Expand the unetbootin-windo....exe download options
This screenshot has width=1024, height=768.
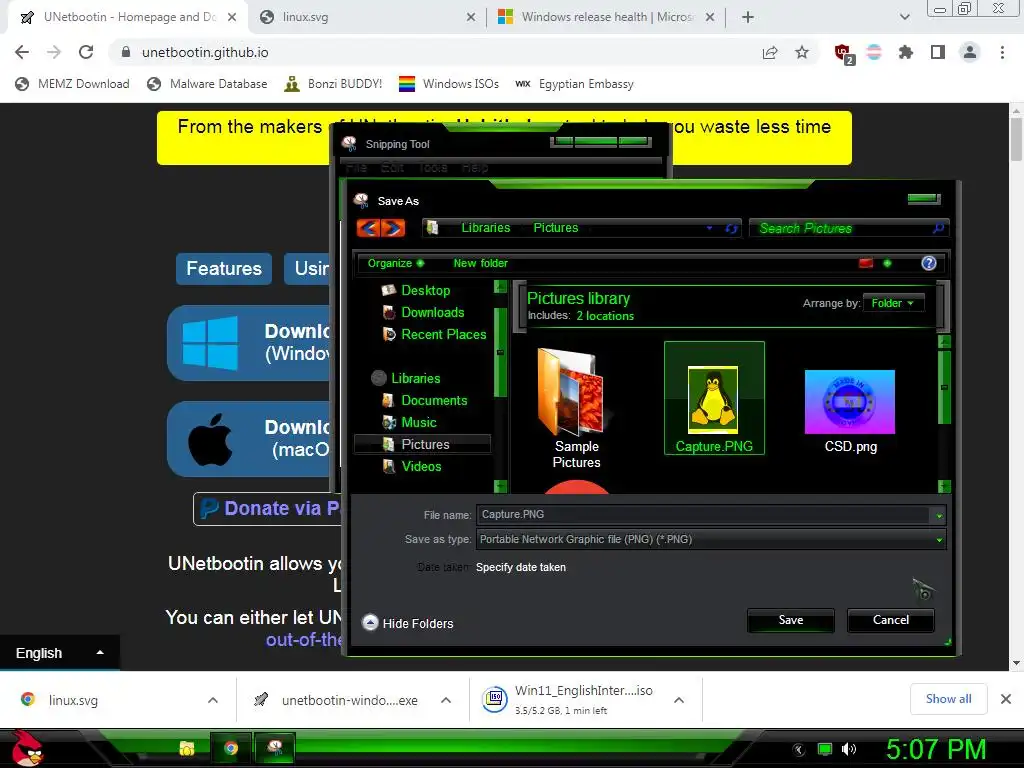tap(445, 700)
